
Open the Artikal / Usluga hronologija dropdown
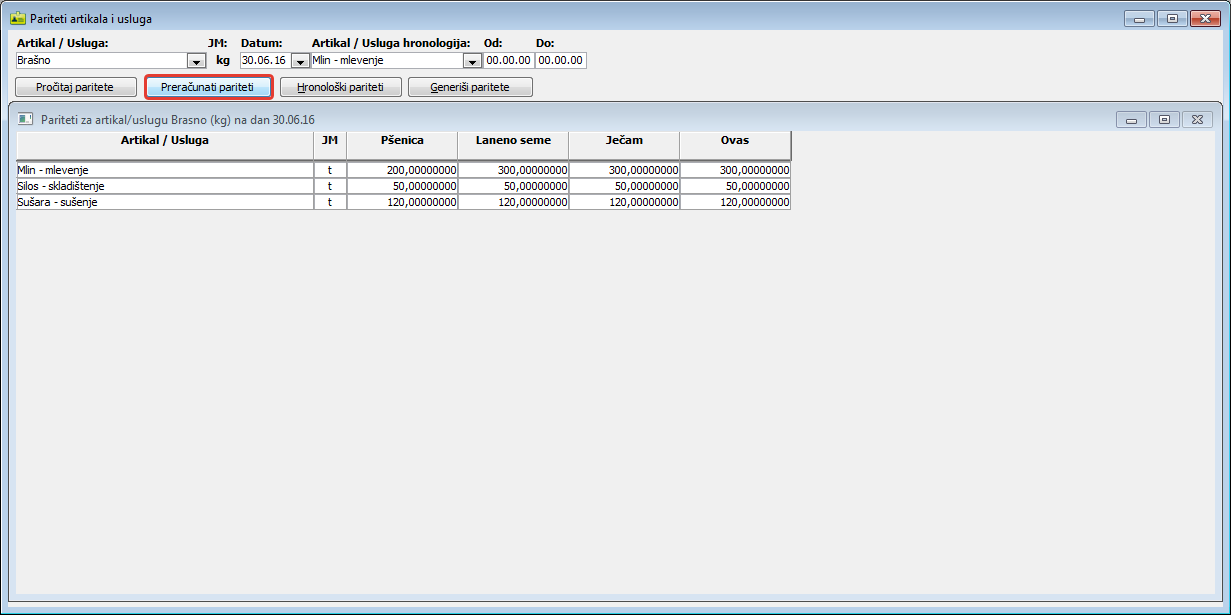pos(472,61)
